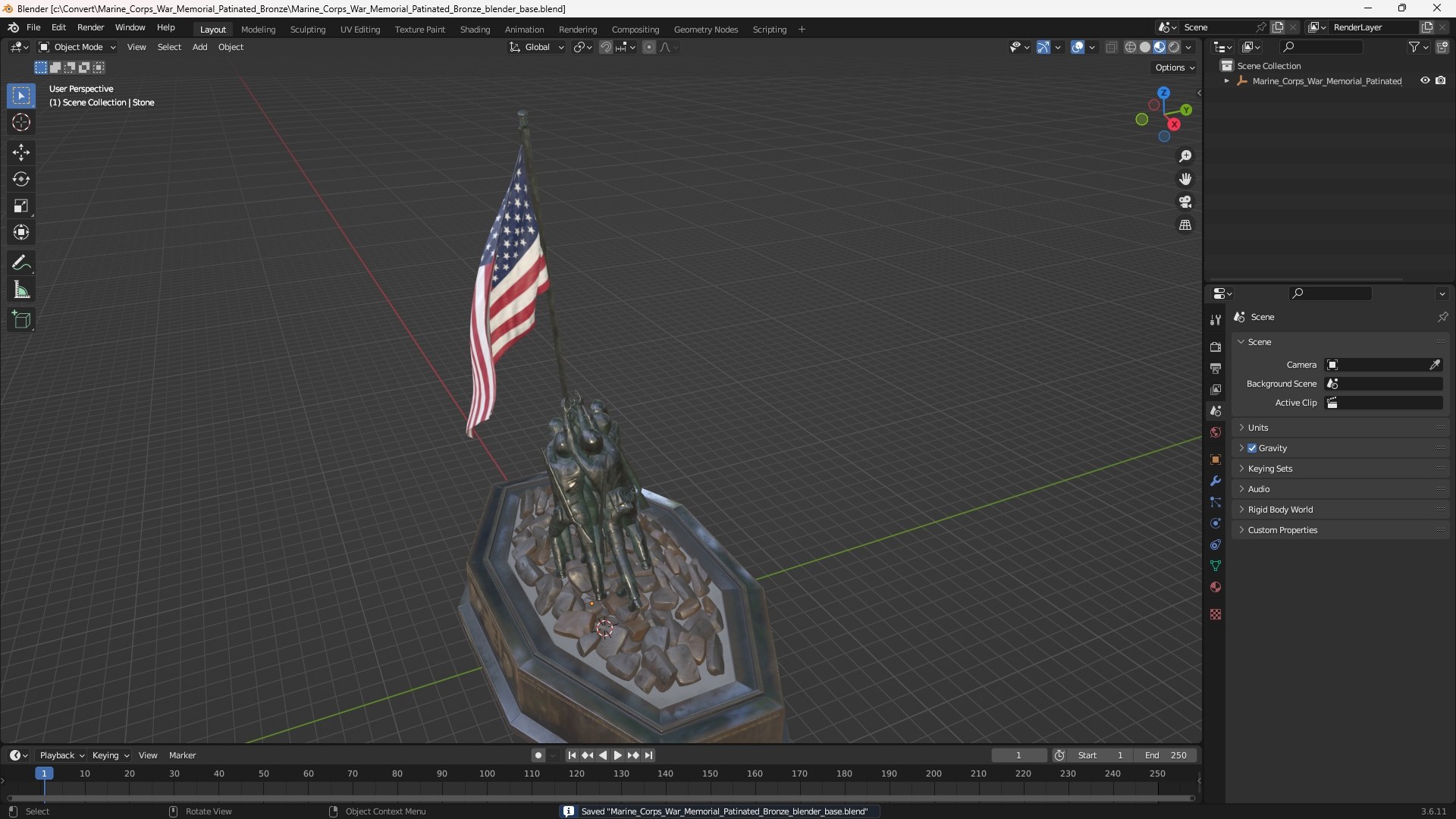This screenshot has height=819, width=1456.
Task: Expand the Audio panel
Action: pyautogui.click(x=1340, y=489)
